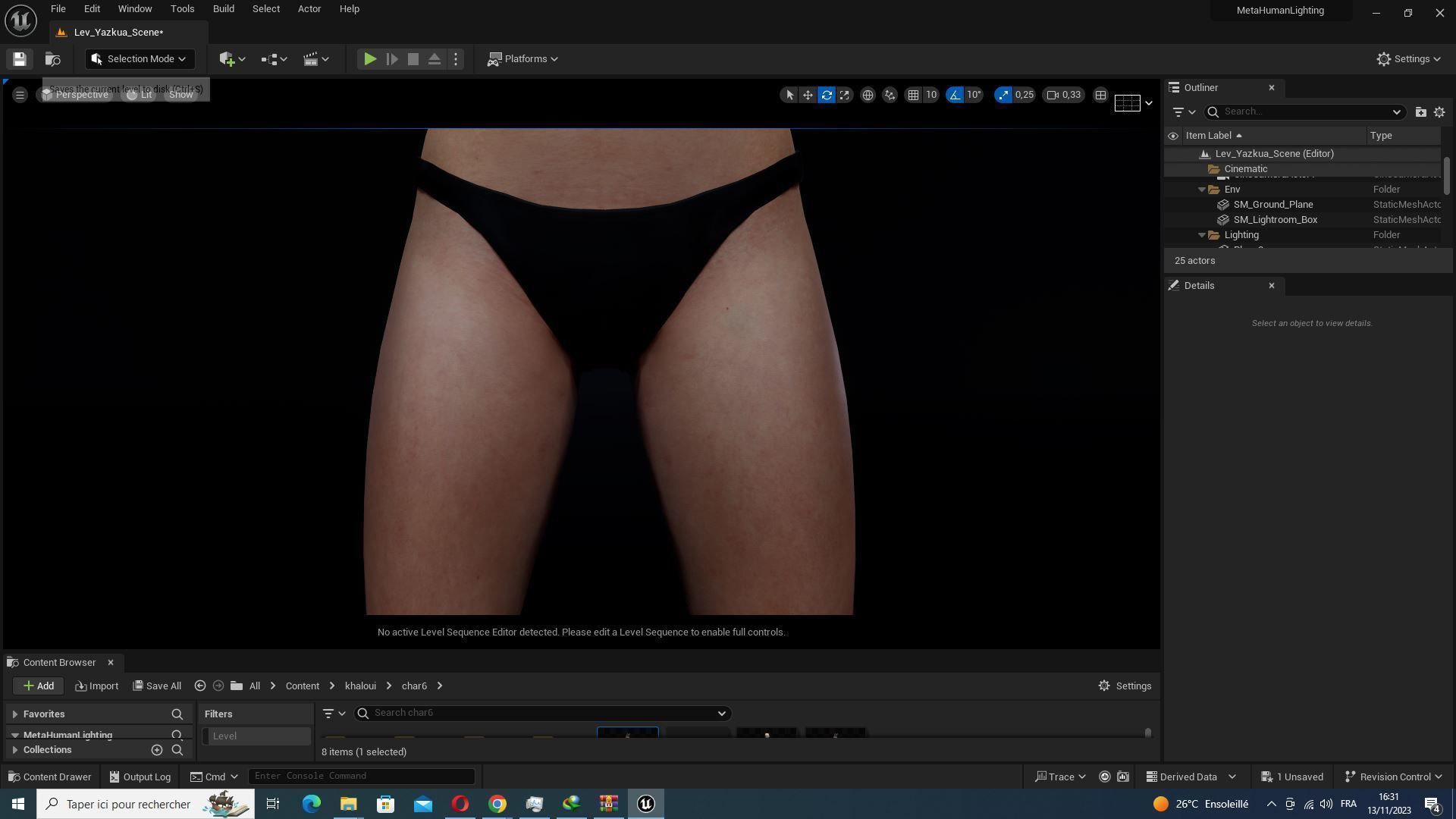
Task: Open the Build menu
Action: tap(223, 9)
